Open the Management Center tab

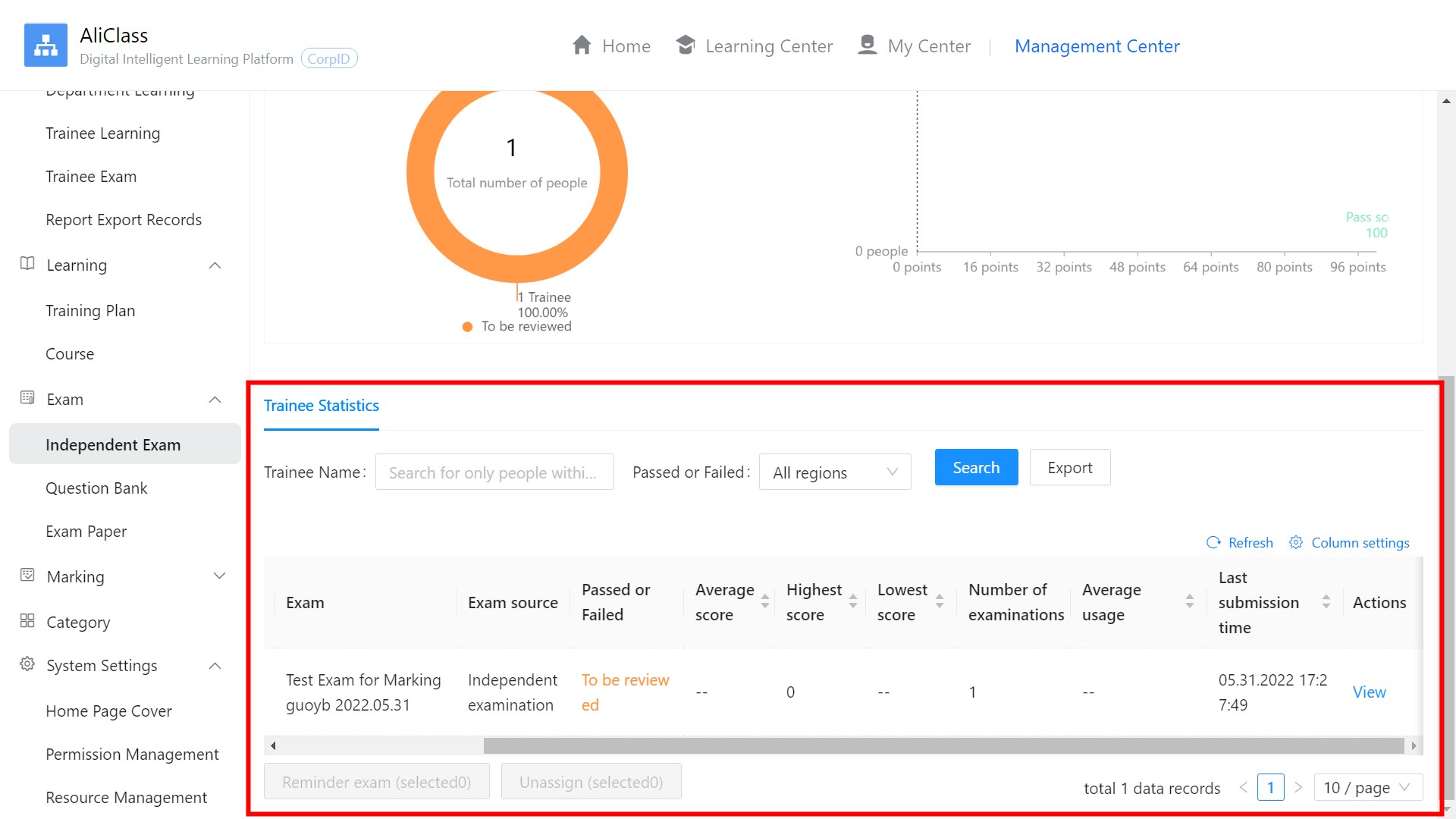click(x=1097, y=45)
